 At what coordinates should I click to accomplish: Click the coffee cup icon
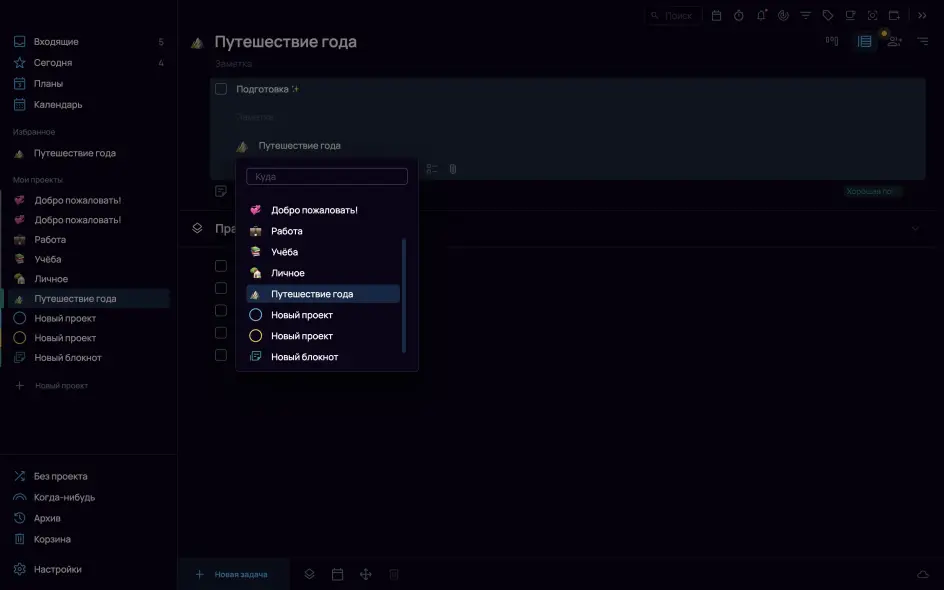click(850, 15)
